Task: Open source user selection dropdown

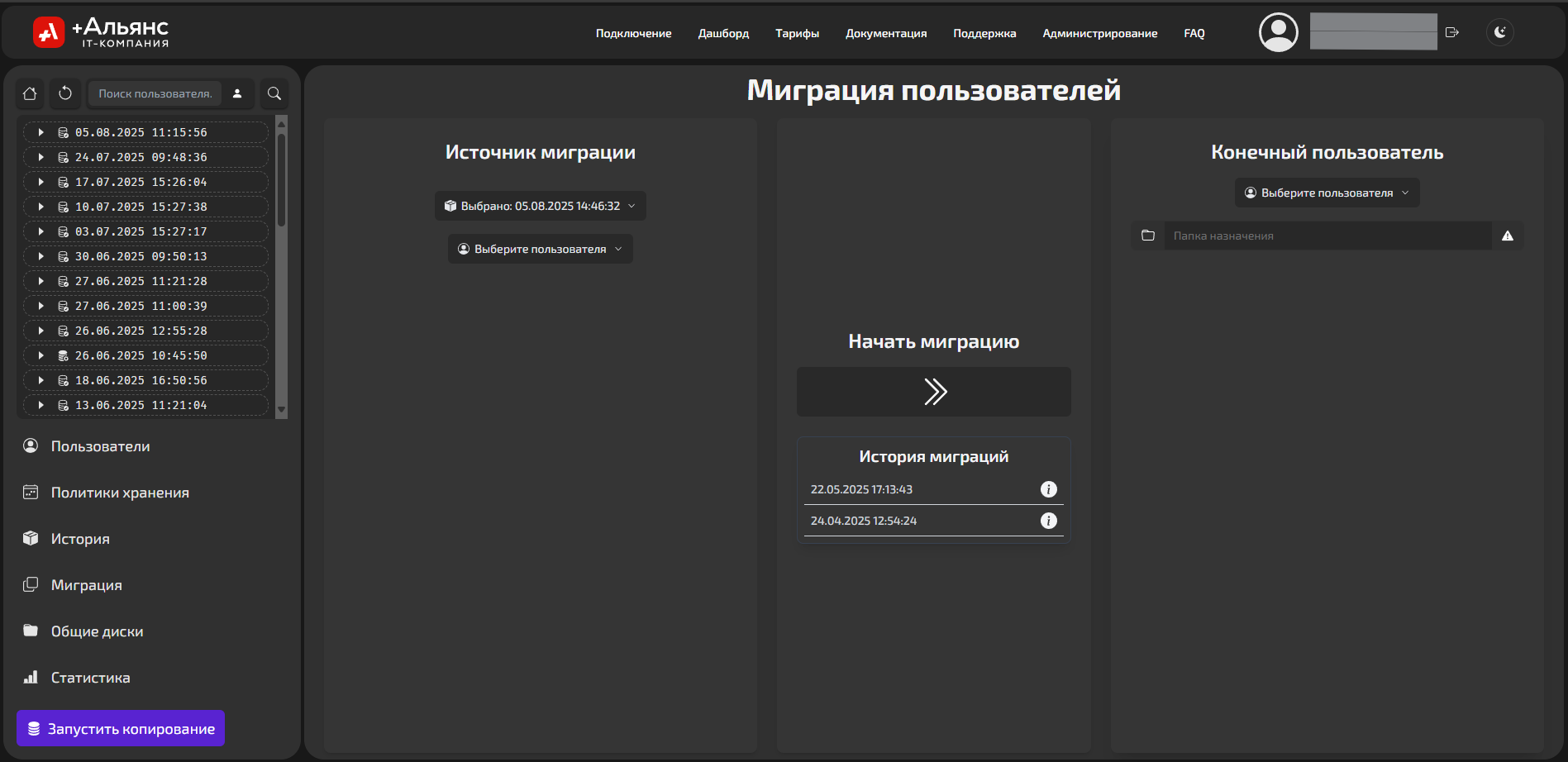Action: [x=540, y=249]
